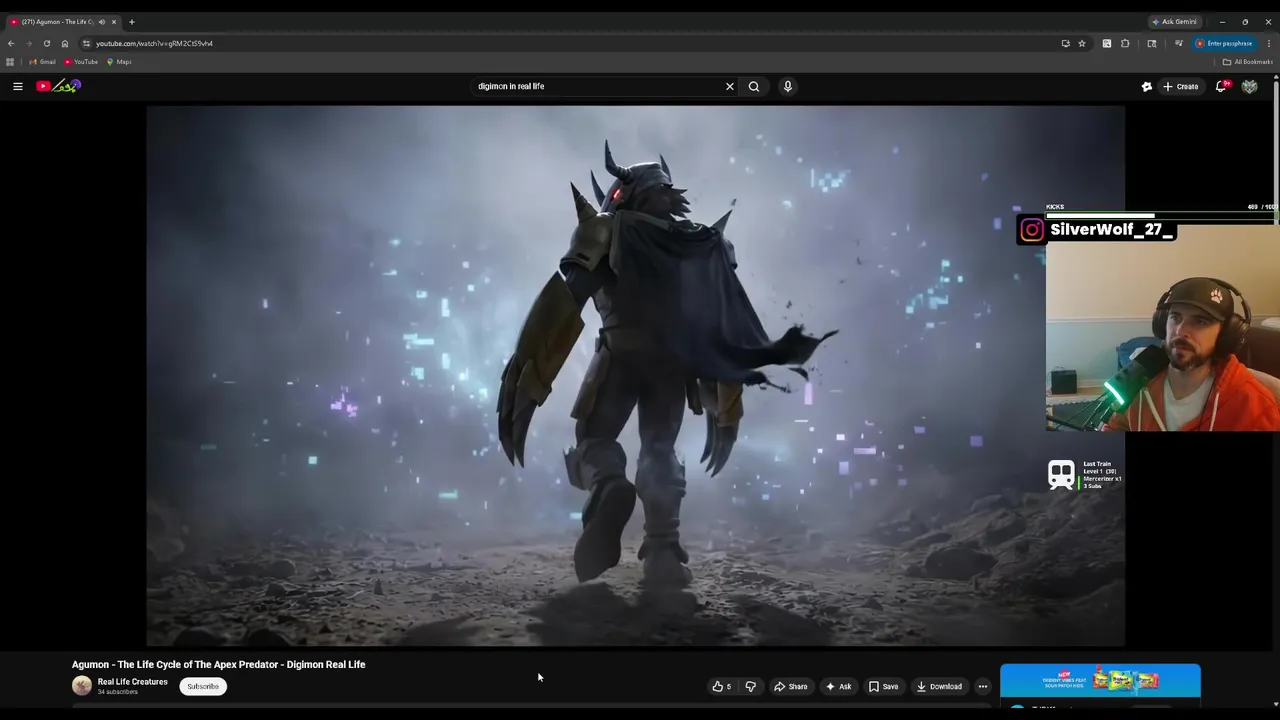The width and height of the screenshot is (1280, 720).
Task: Click the browser address bar URL
Action: point(154,43)
